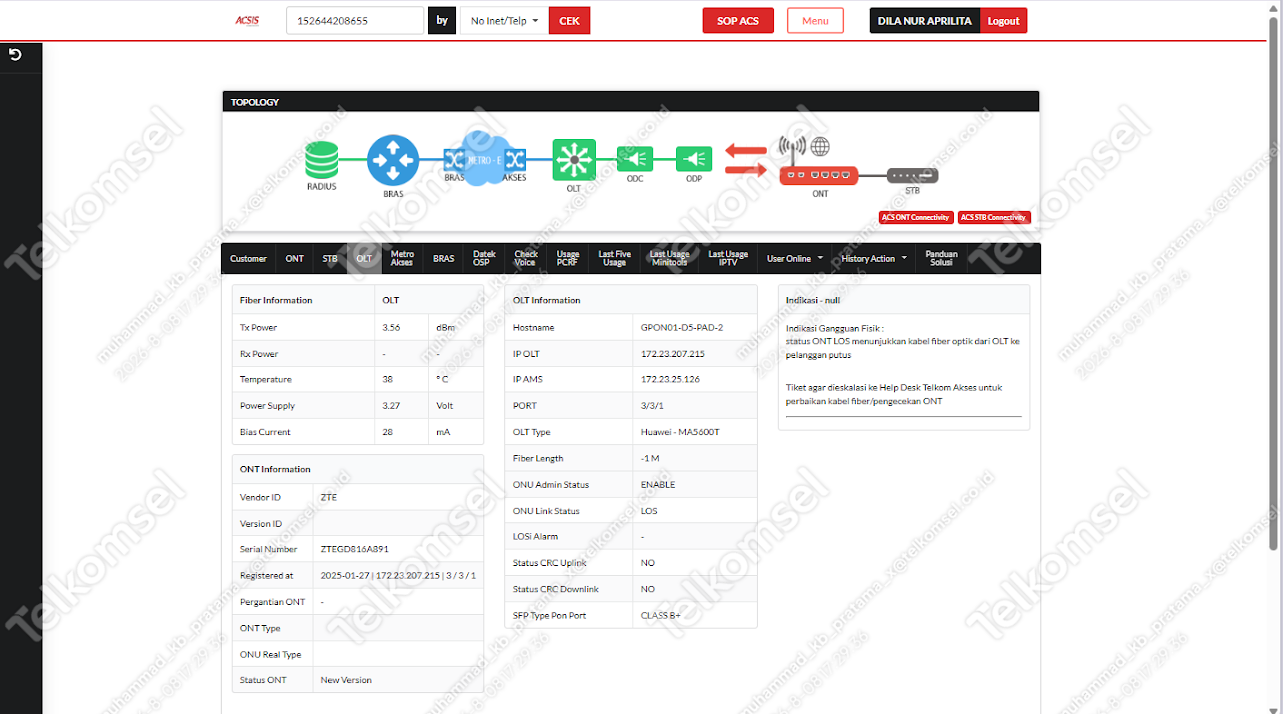
Task: Select SFP Type value CLASS B+
Action: click(661, 615)
